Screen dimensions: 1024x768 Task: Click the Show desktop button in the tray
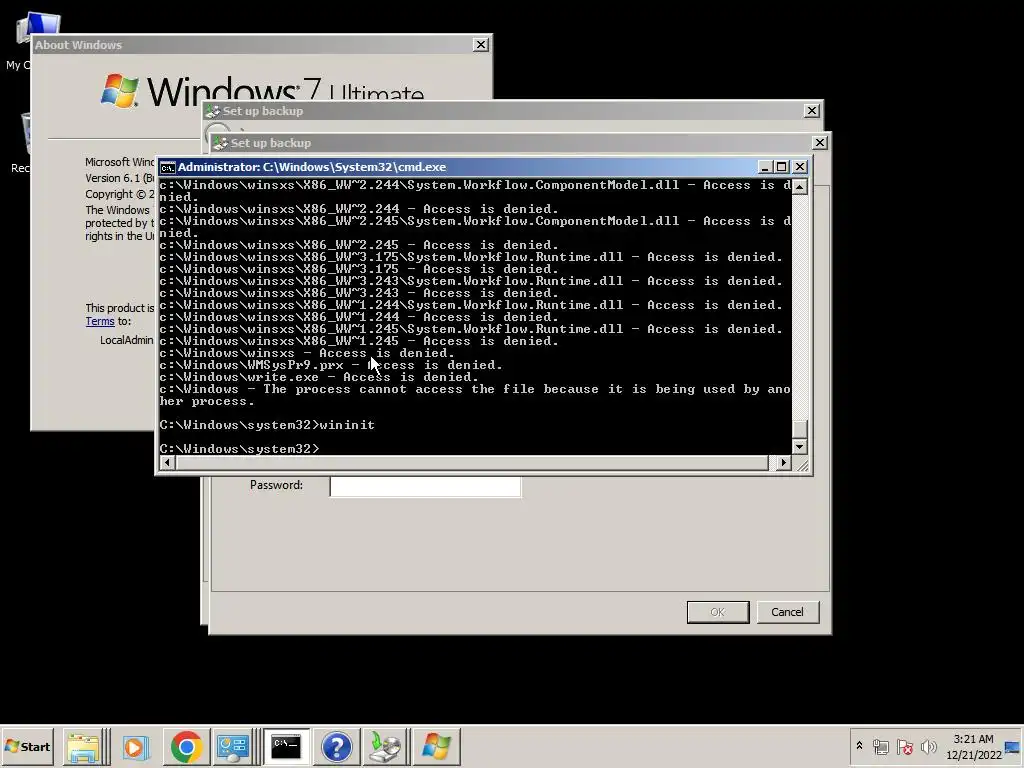point(1013,747)
